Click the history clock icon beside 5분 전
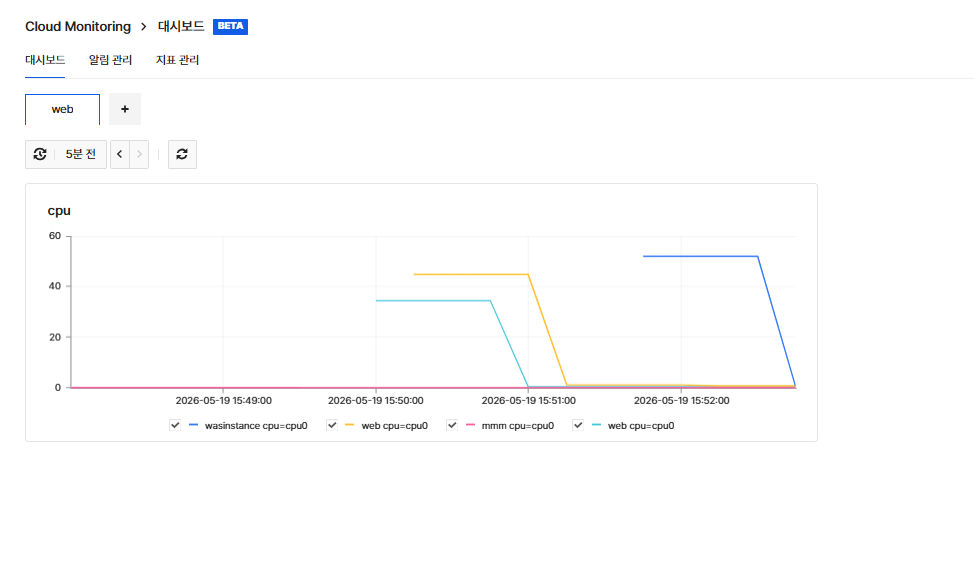 pyautogui.click(x=40, y=154)
